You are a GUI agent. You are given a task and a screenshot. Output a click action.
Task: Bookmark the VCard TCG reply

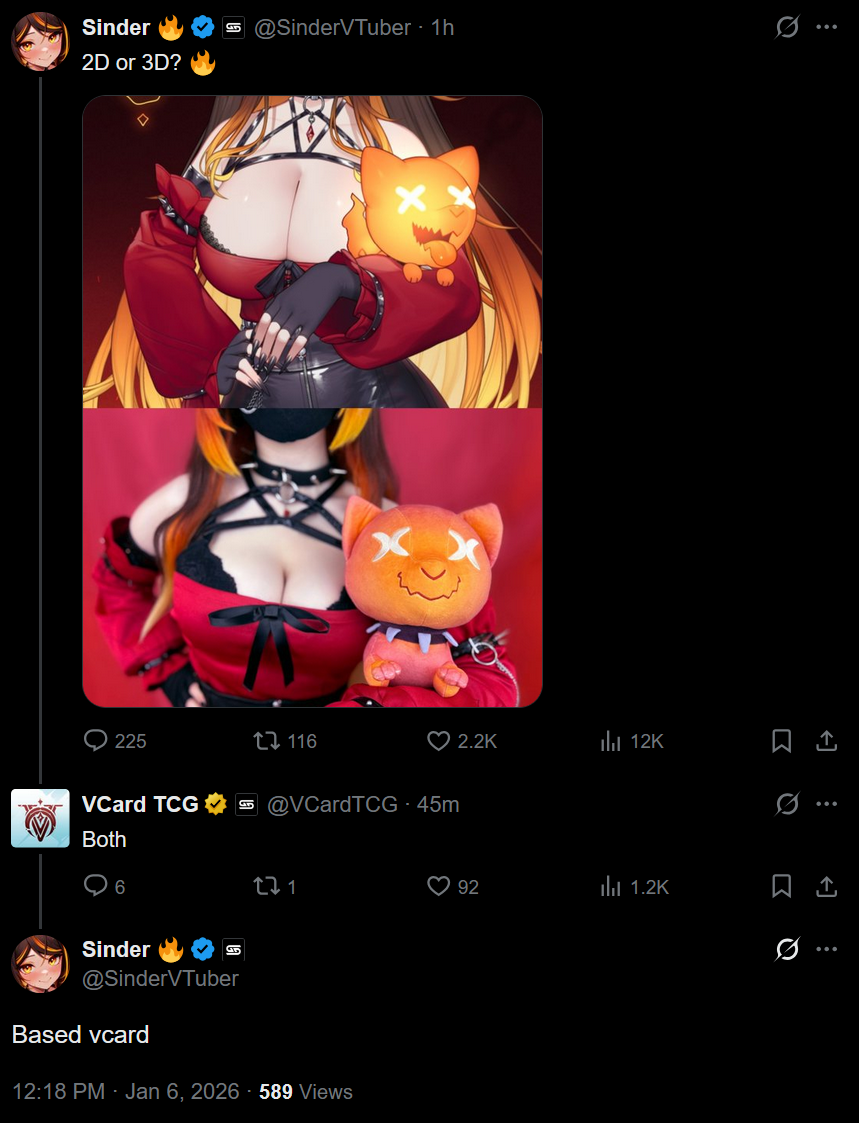(x=782, y=887)
